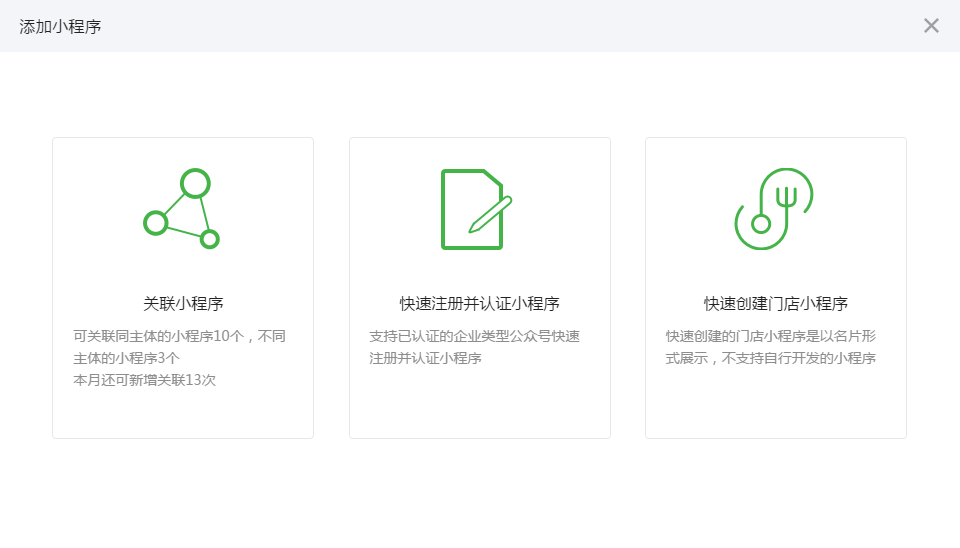
Task: Click the text 本月还可新增关联13次
Action: tap(144, 380)
